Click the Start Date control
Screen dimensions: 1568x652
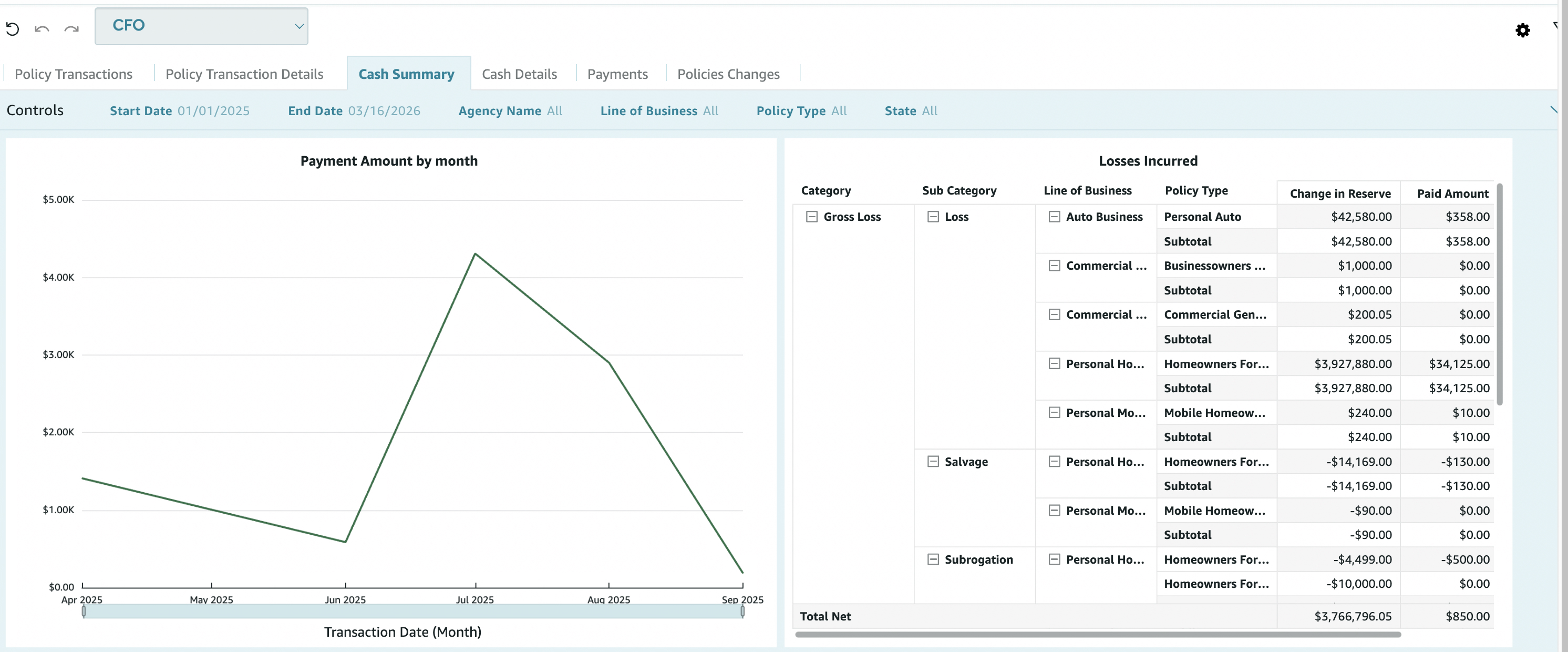point(180,111)
